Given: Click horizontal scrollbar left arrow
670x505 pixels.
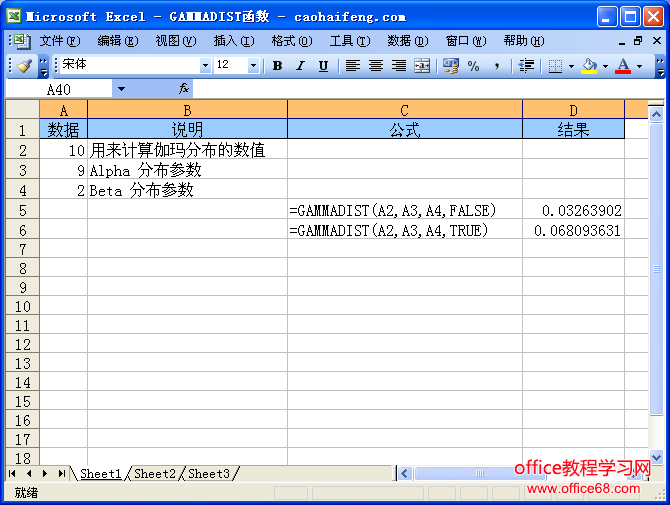Looking at the screenshot, I should coord(405,473).
